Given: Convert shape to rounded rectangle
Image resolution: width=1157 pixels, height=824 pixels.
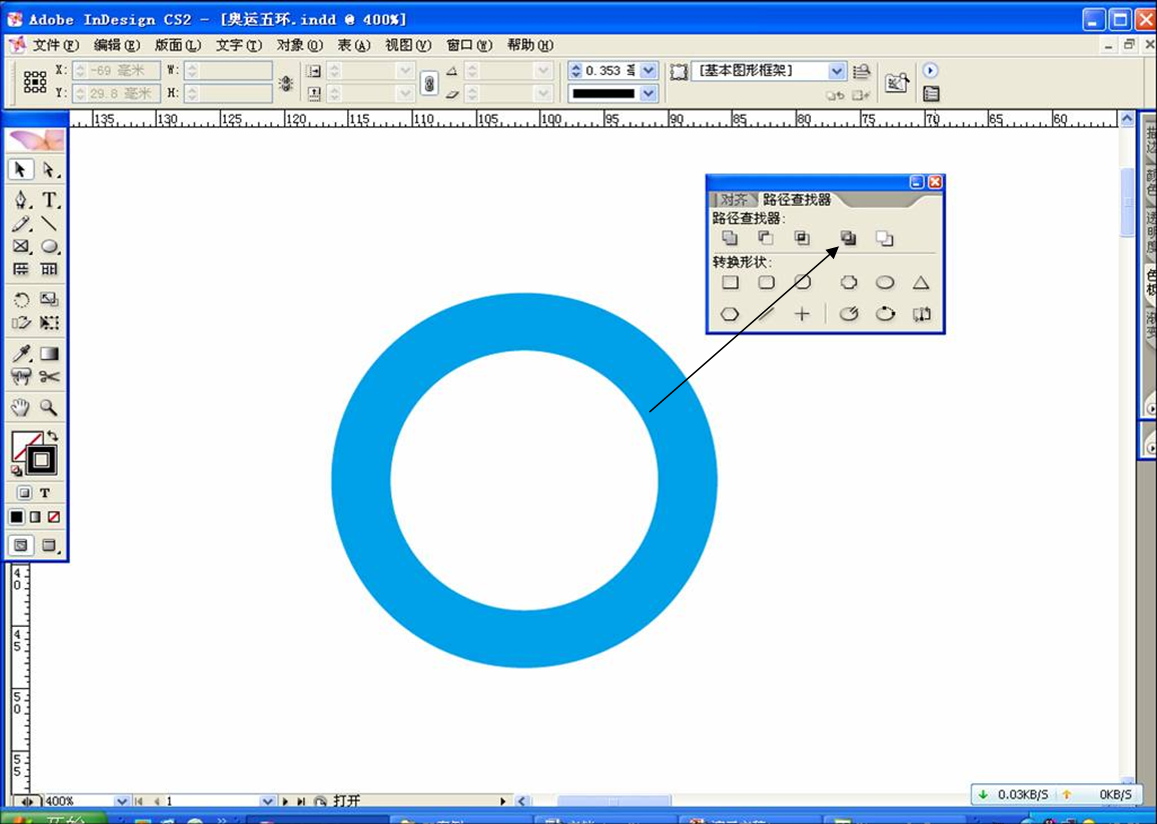Looking at the screenshot, I should [x=767, y=283].
